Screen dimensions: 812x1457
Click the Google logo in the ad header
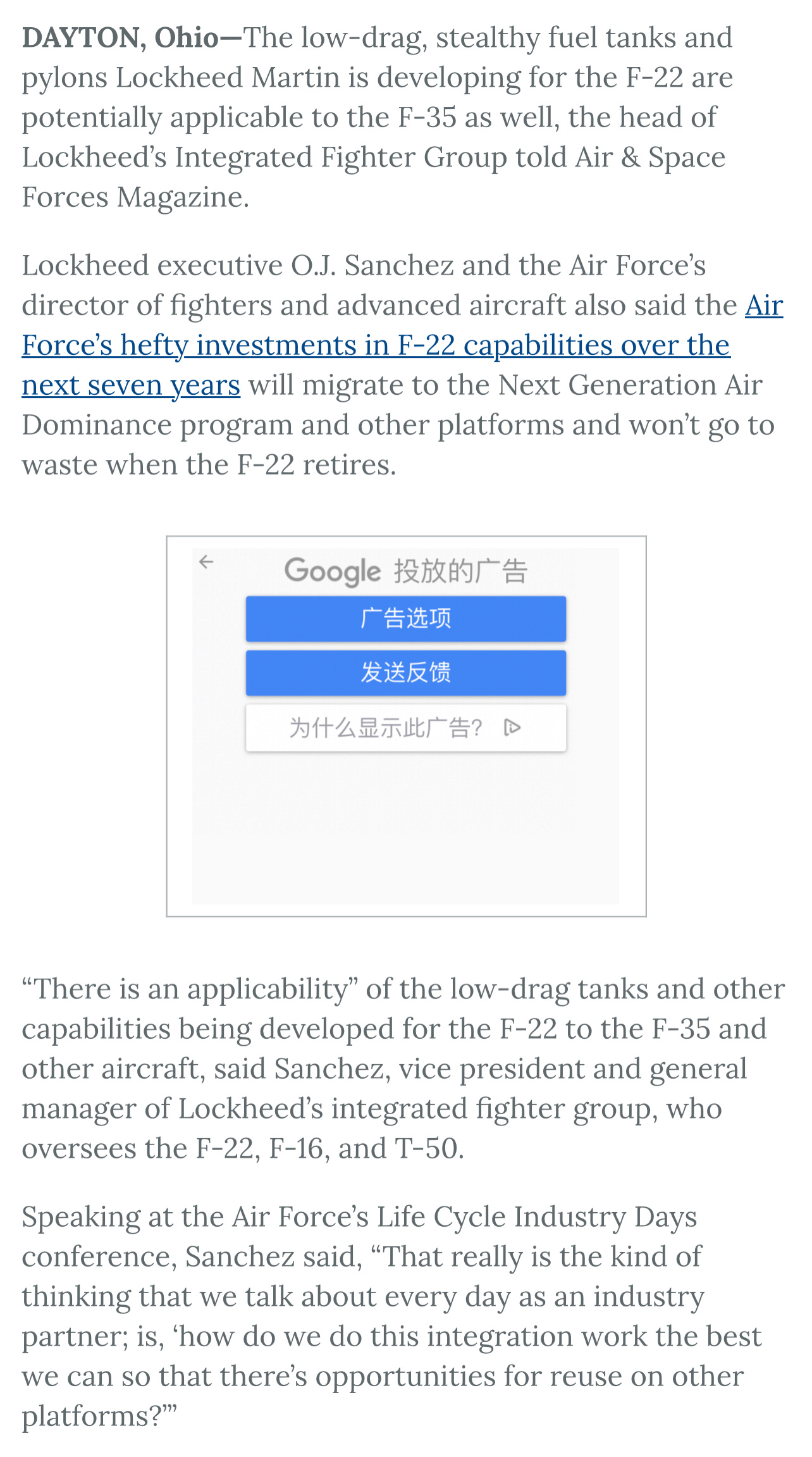[x=333, y=571]
